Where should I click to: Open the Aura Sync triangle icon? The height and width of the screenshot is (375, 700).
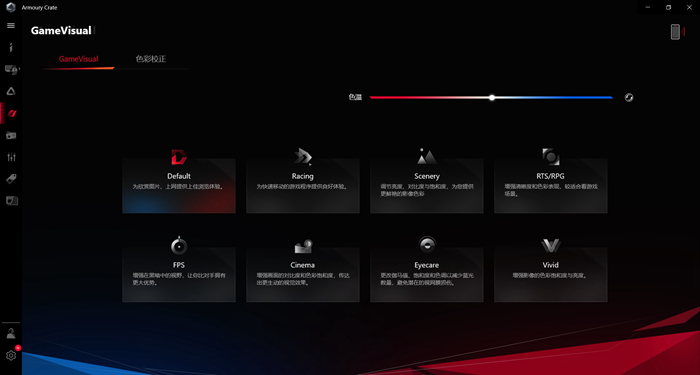tap(11, 91)
